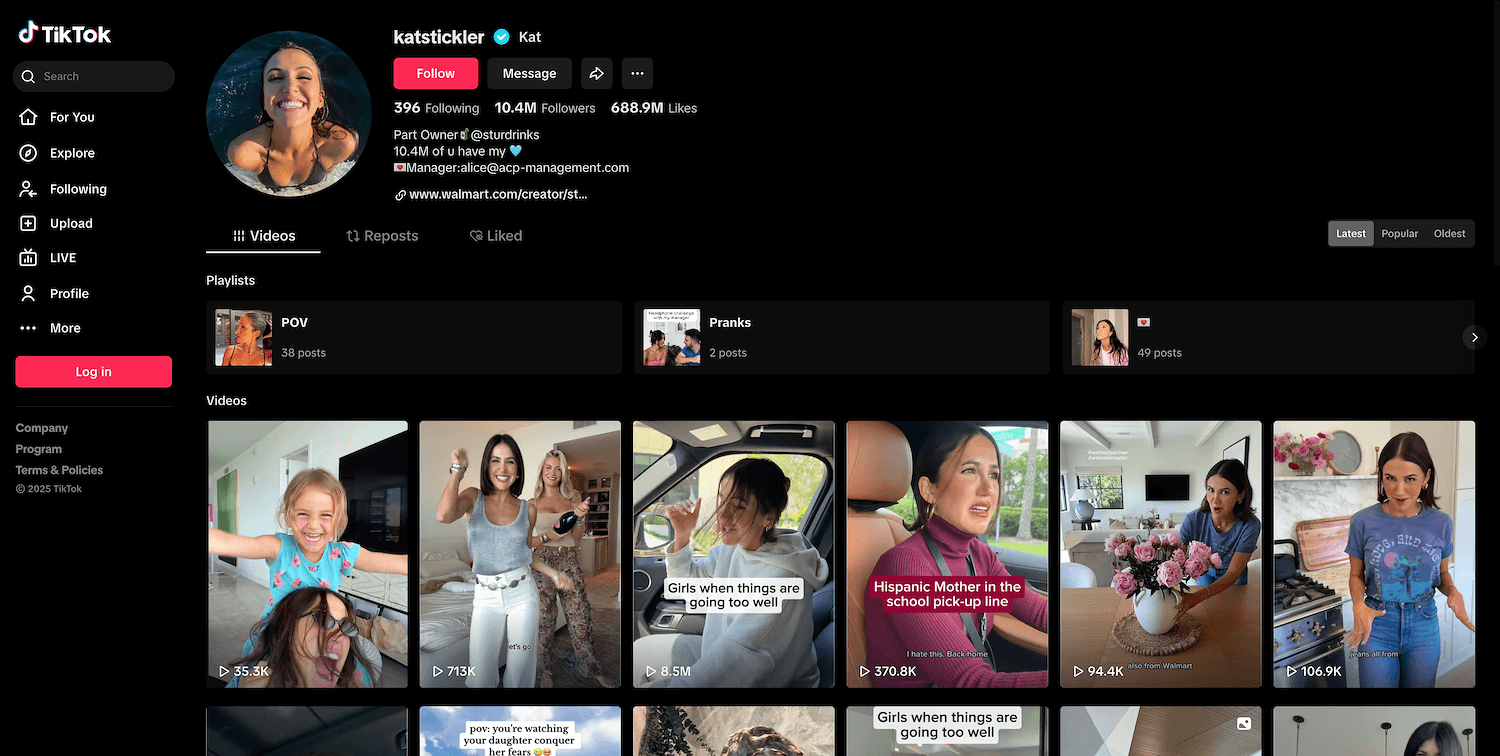The width and height of the screenshot is (1500, 756).
Task: Click the Upload plus icon
Action: click(x=29, y=224)
